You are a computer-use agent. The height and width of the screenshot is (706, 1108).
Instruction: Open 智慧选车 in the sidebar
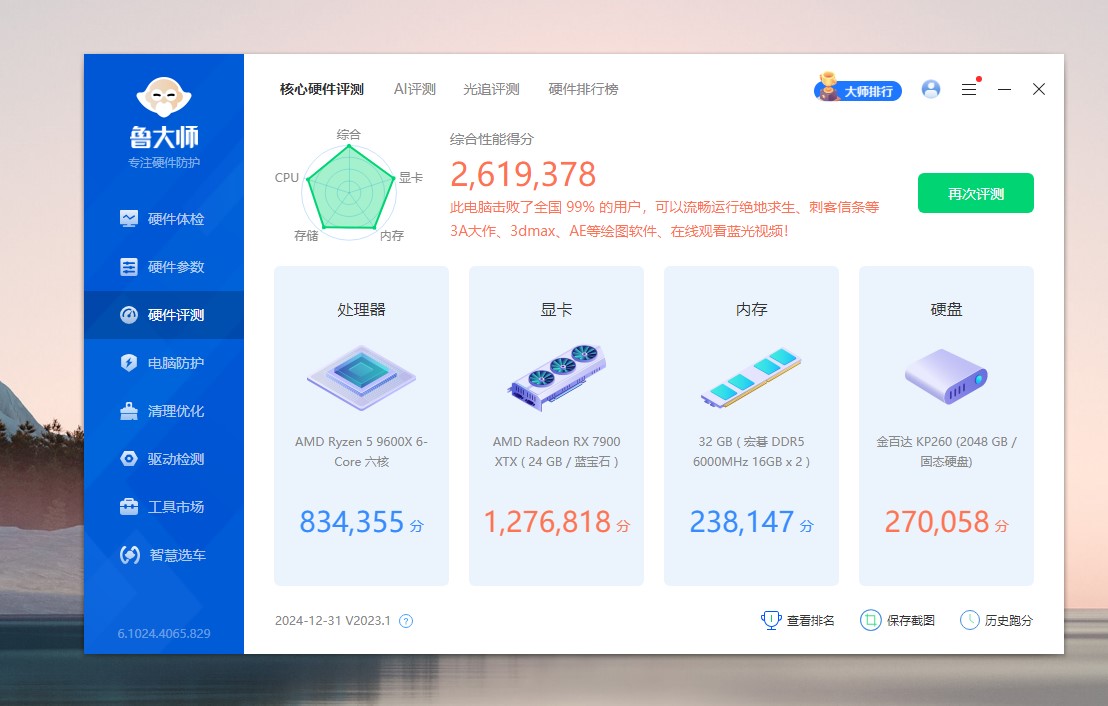coord(163,555)
